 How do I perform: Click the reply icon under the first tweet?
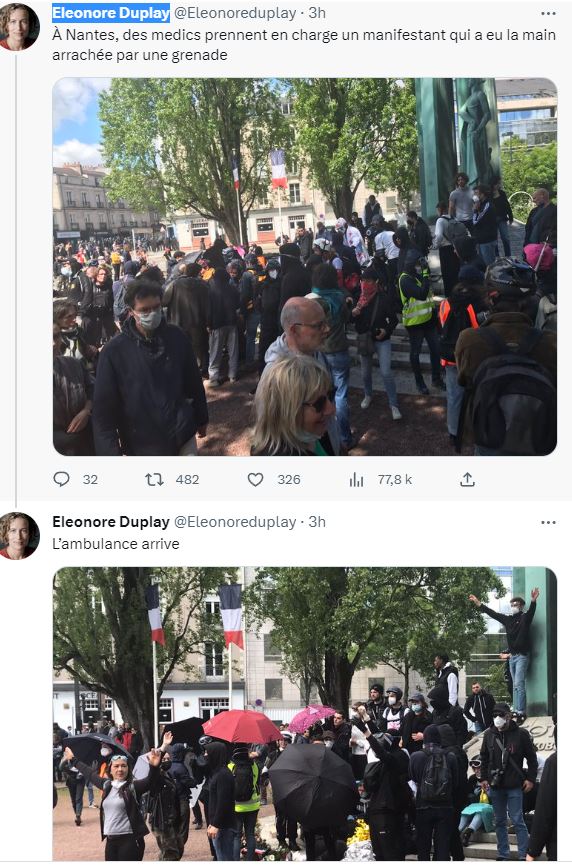pyautogui.click(x=61, y=479)
